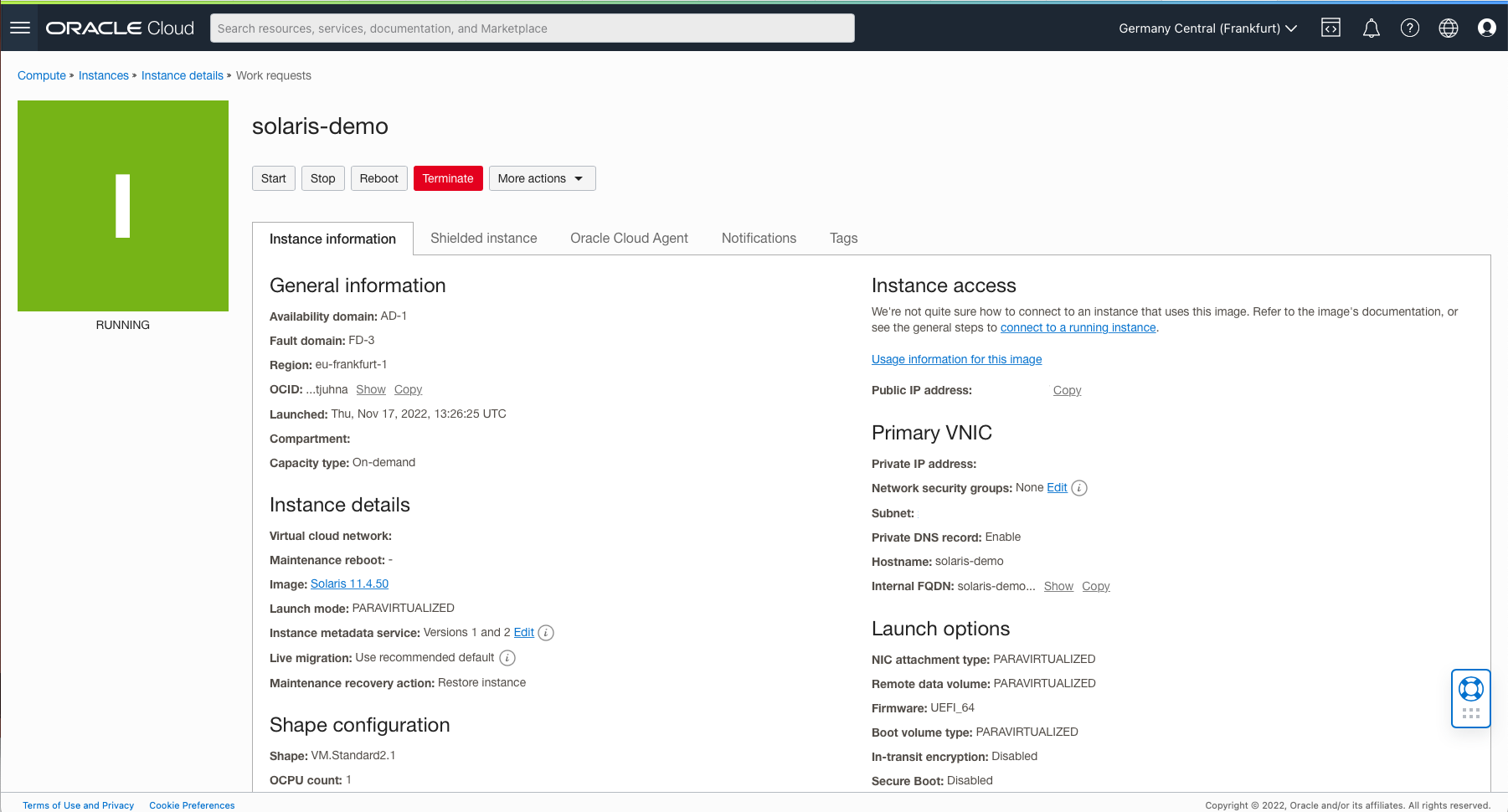1508x812 pixels.
Task: Open Cookie Preferences
Action: (192, 805)
